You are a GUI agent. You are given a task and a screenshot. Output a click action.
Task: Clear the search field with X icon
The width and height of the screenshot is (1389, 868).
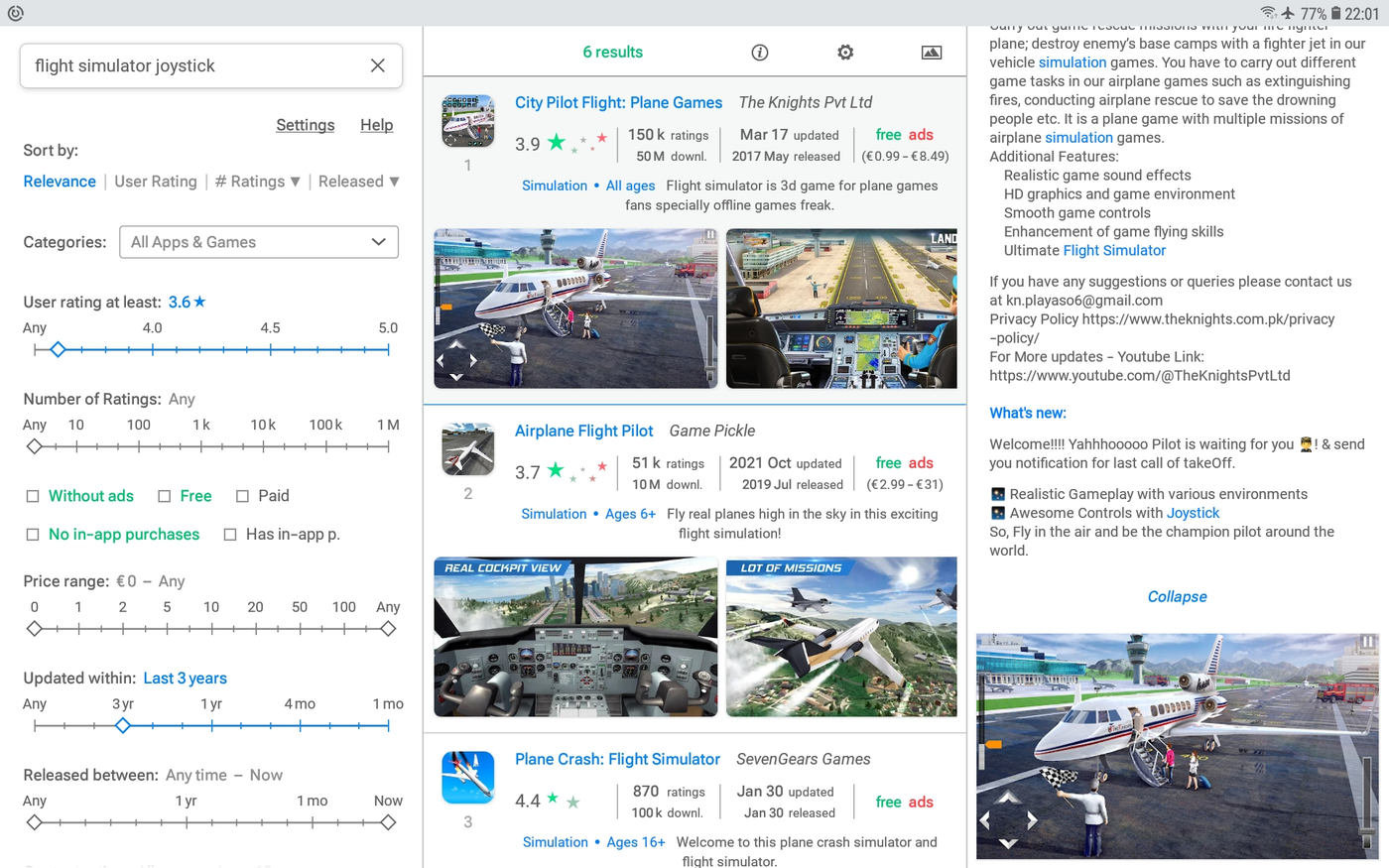[x=377, y=65]
